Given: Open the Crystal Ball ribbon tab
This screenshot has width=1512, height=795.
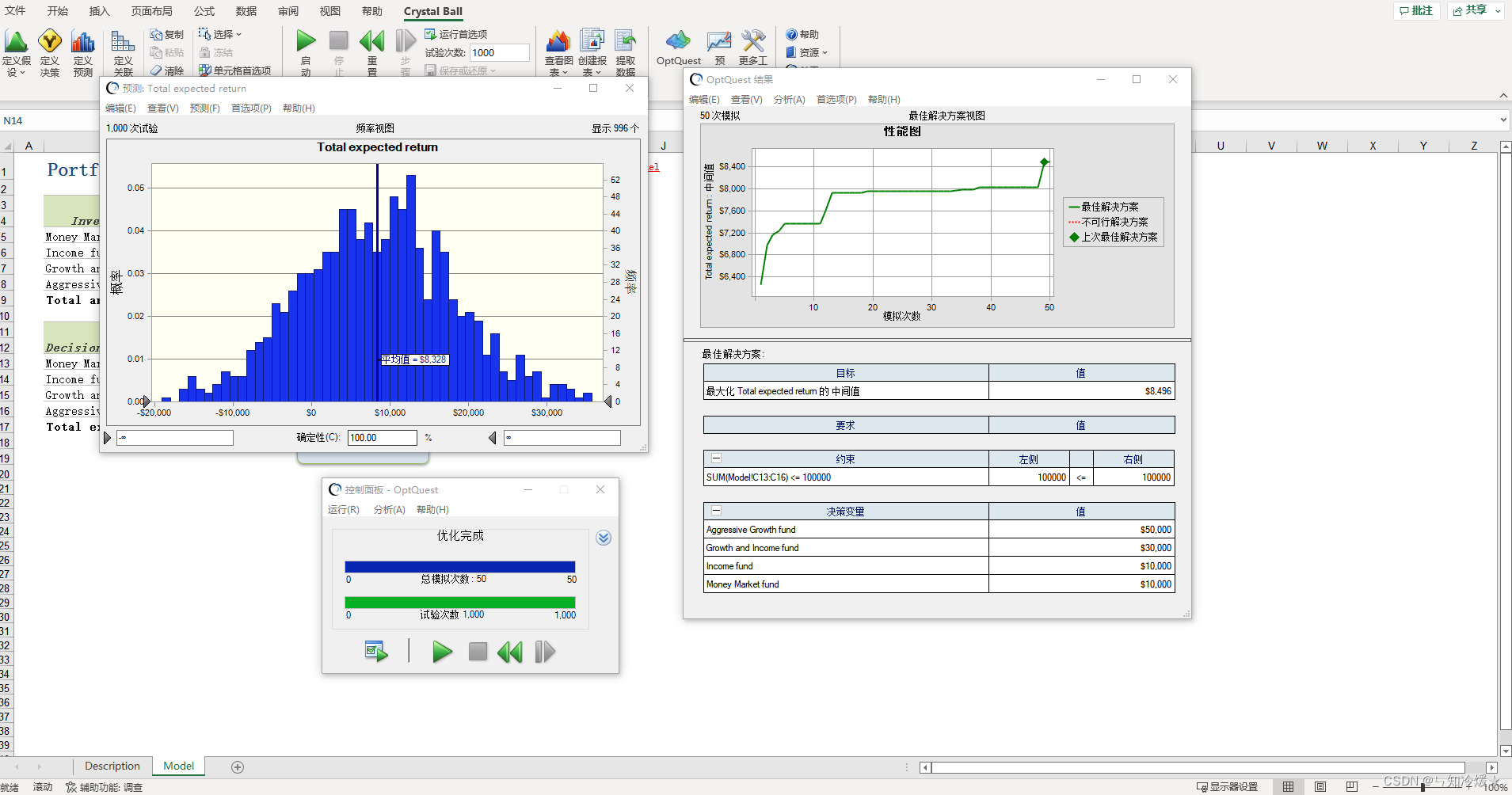Looking at the screenshot, I should pyautogui.click(x=432, y=11).
